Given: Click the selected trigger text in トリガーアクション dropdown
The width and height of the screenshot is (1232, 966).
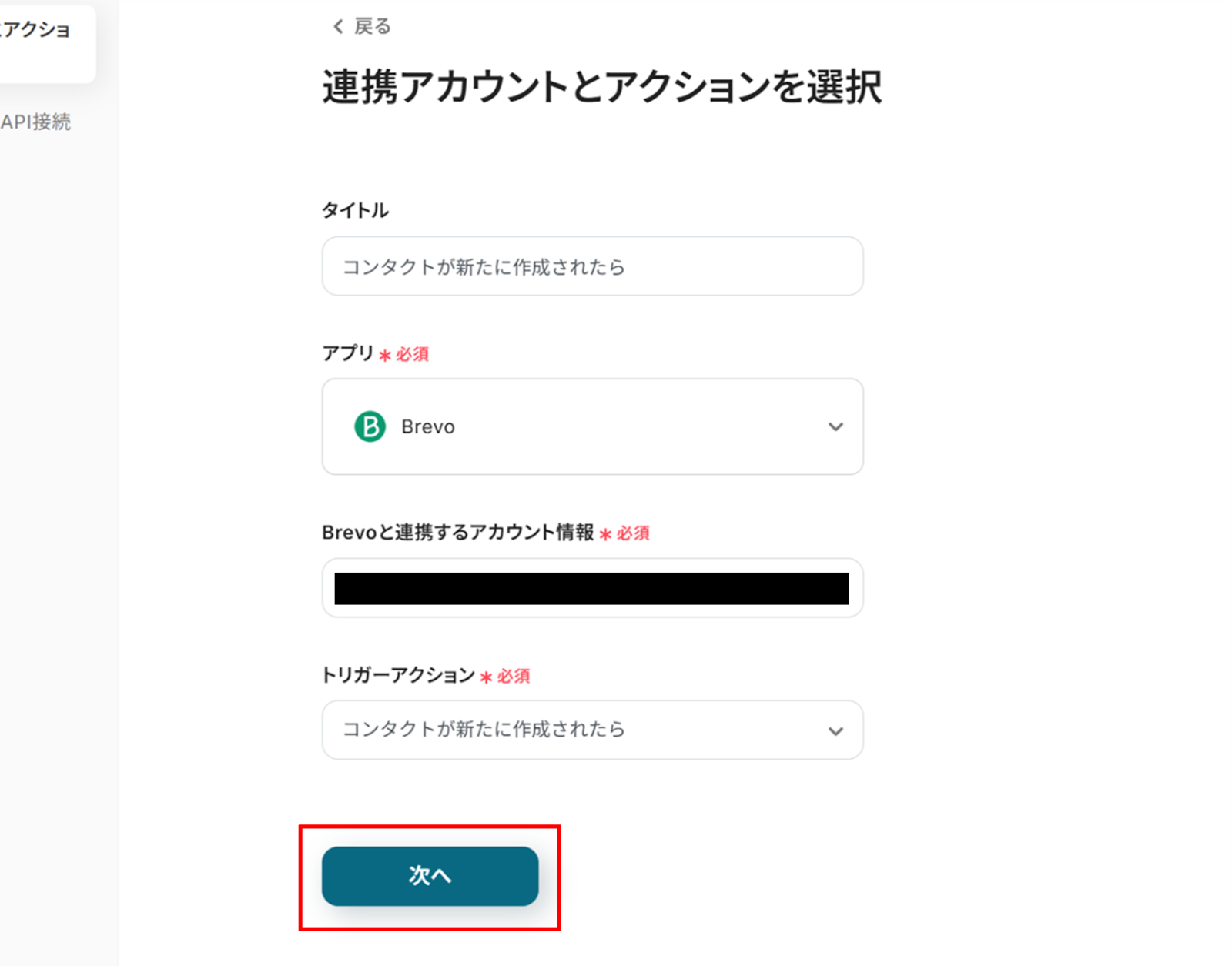Looking at the screenshot, I should pos(484,730).
